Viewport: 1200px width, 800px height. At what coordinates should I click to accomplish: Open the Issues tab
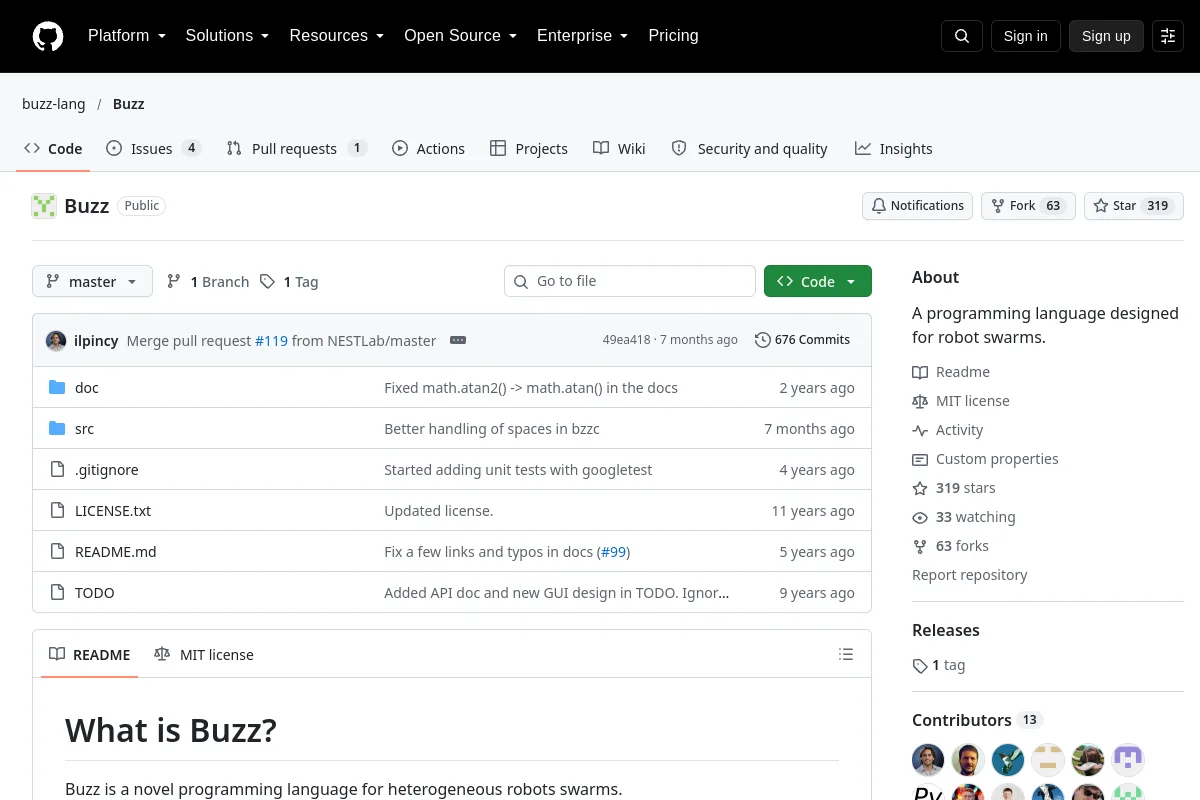pos(153,149)
